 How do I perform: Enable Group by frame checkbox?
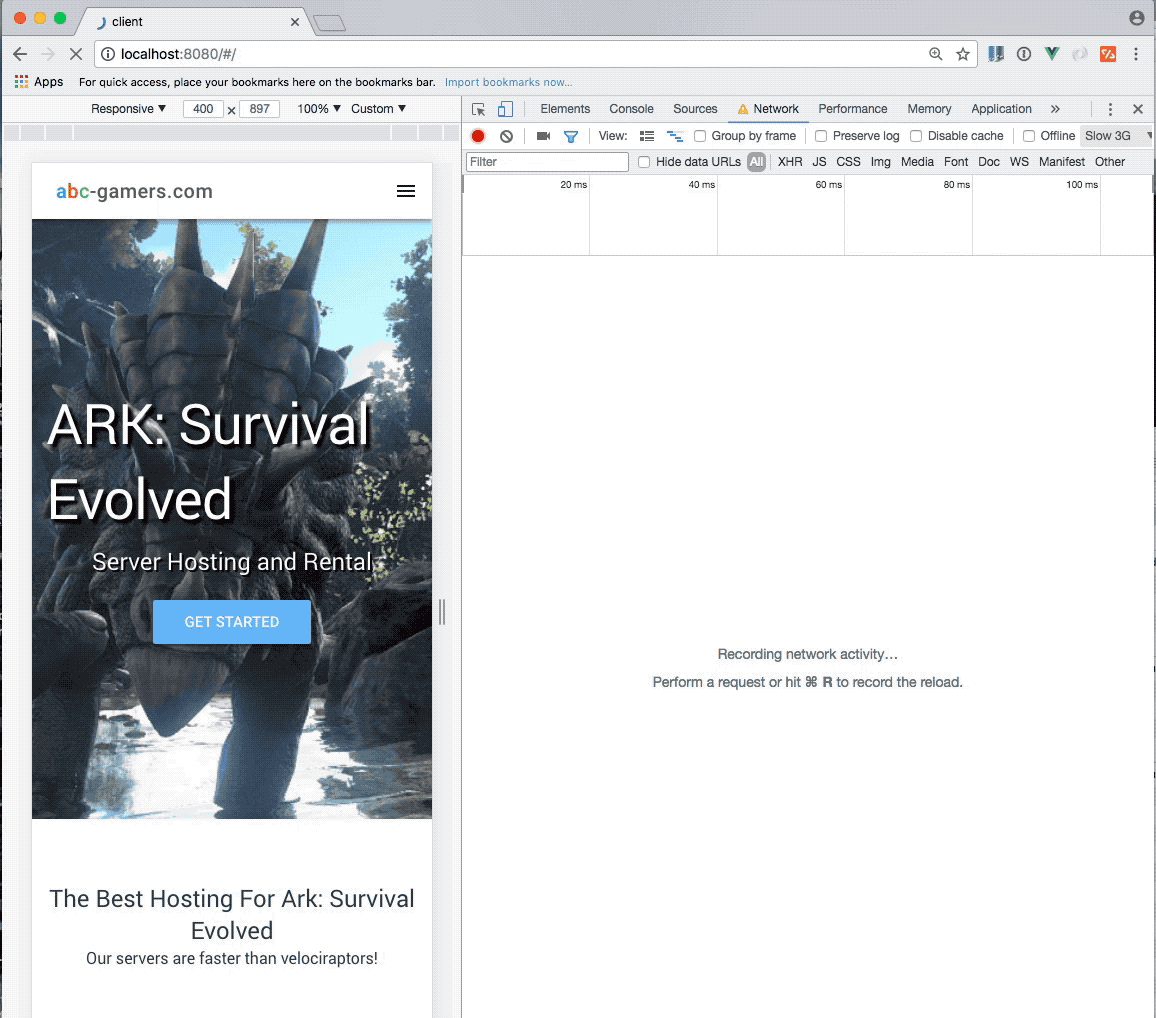pos(700,136)
